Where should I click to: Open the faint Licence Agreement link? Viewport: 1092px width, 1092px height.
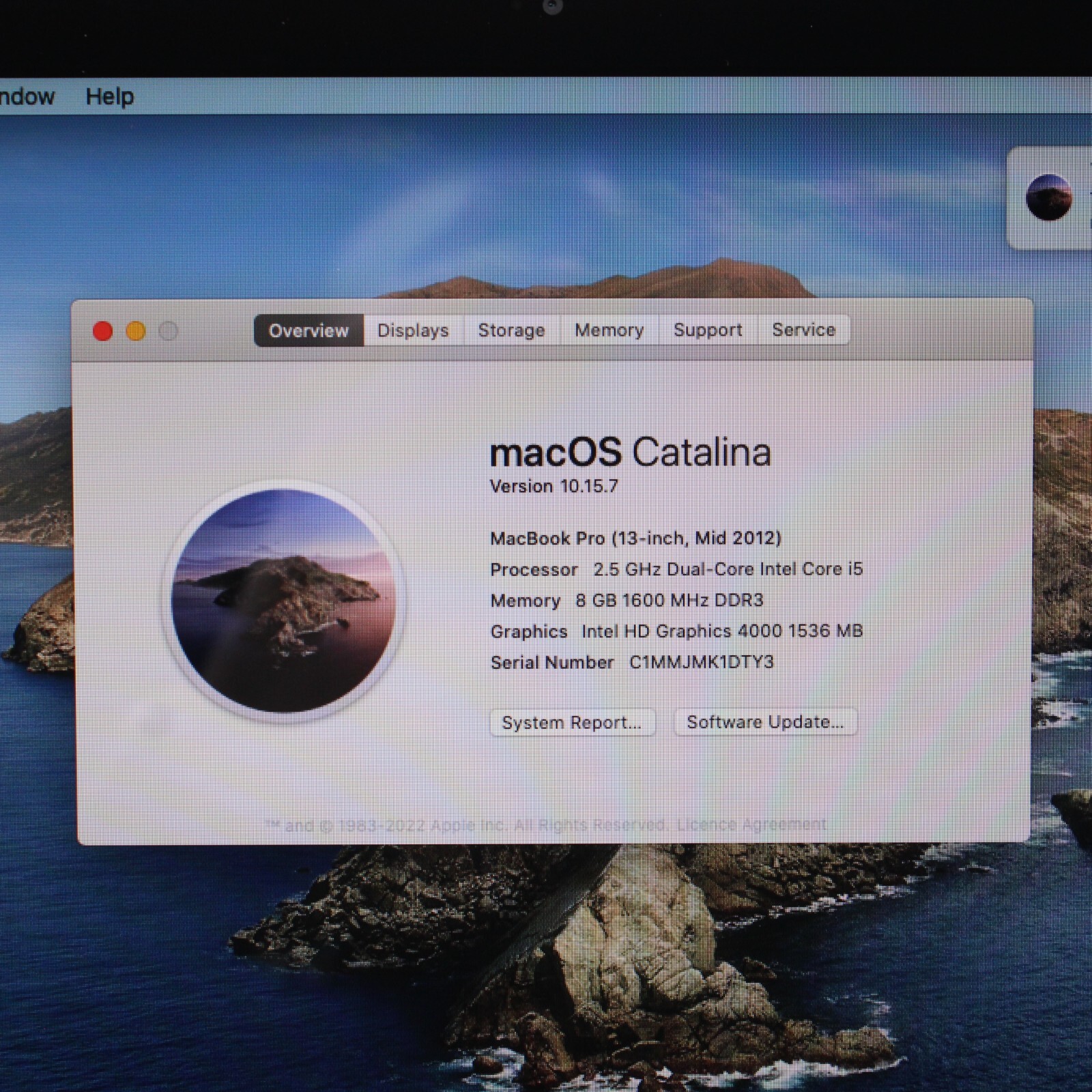click(751, 825)
